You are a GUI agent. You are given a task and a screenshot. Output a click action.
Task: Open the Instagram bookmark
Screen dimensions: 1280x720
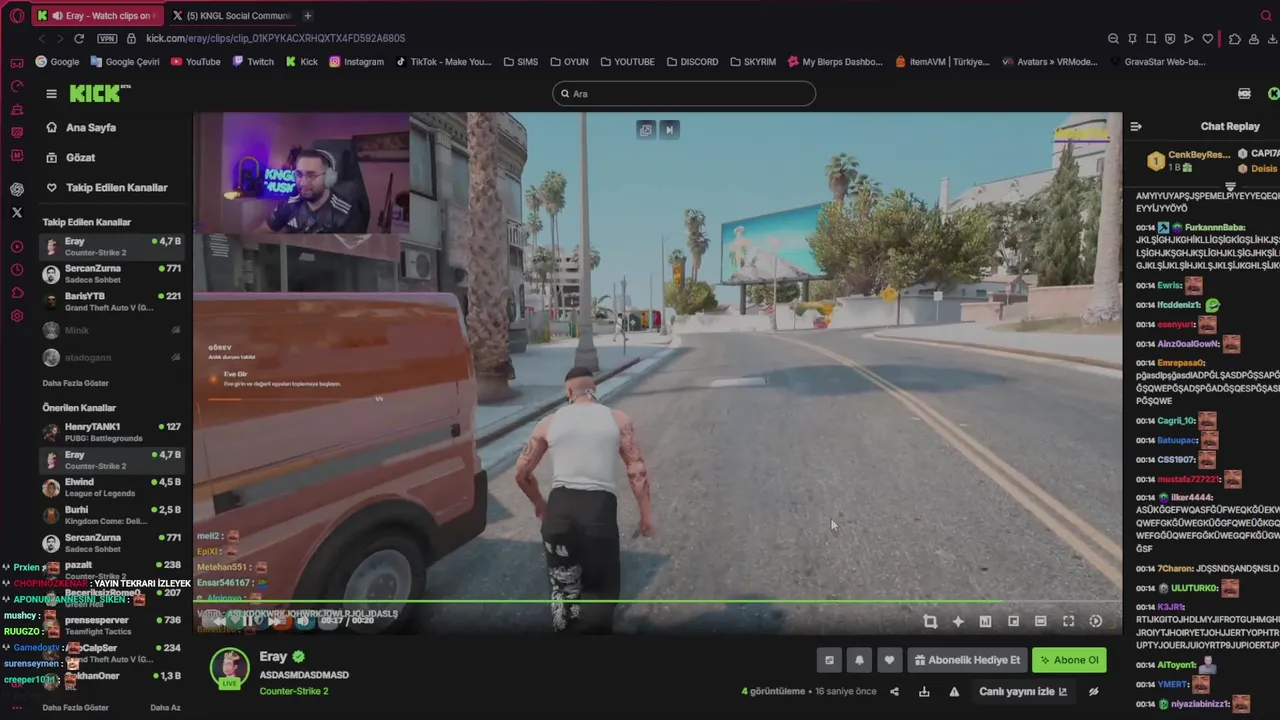(356, 62)
